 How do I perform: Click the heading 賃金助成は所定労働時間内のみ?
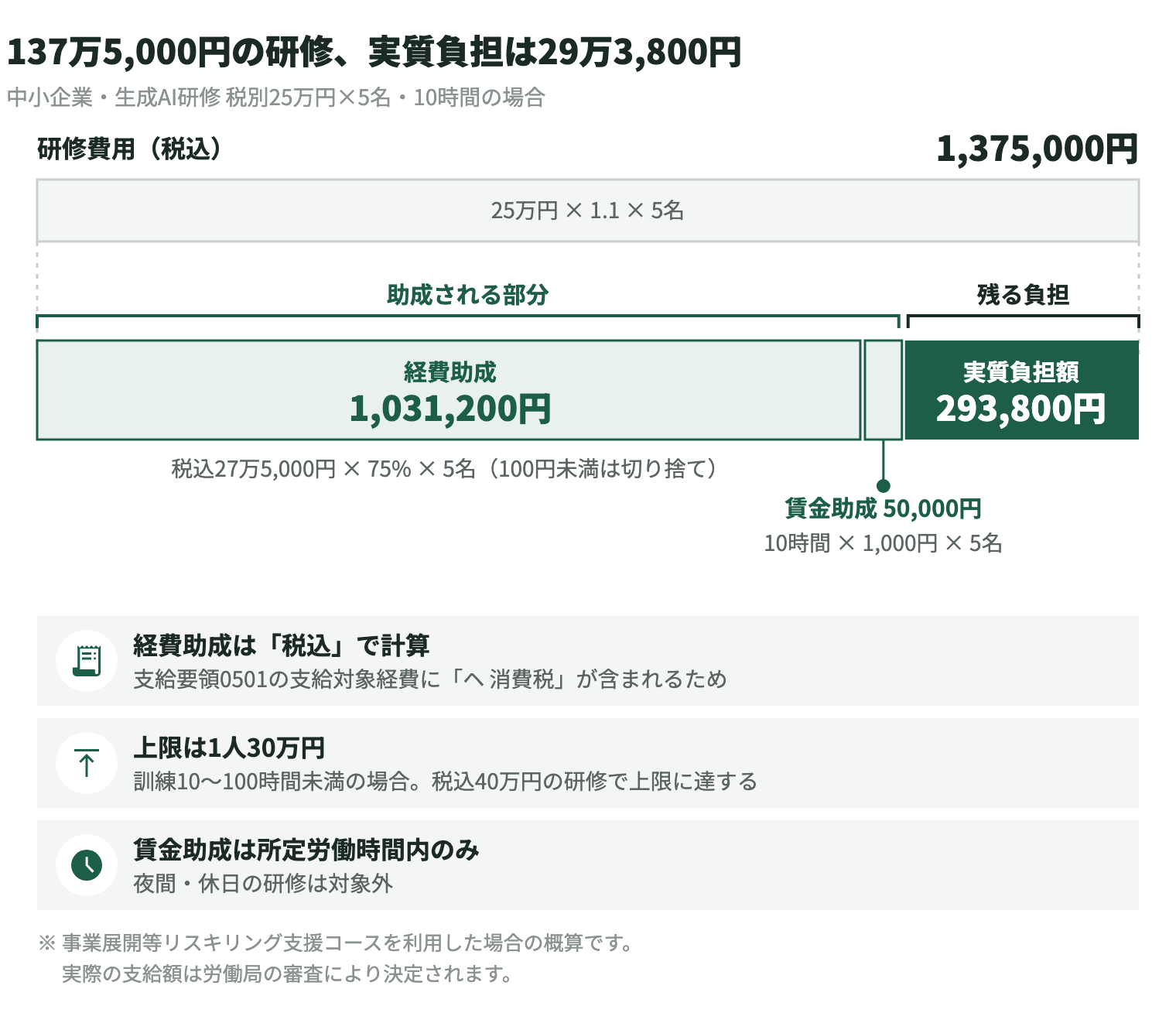pos(306,850)
